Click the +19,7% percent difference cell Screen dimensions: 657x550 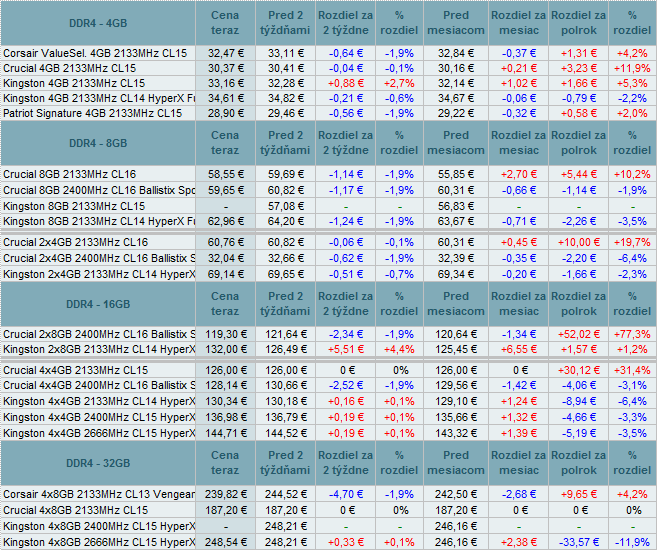coord(633,242)
